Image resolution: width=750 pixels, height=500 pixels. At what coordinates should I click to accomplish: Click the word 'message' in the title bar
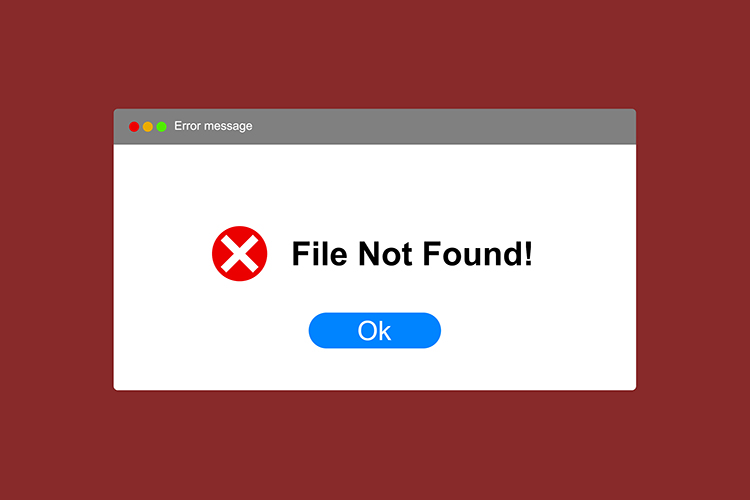229,127
